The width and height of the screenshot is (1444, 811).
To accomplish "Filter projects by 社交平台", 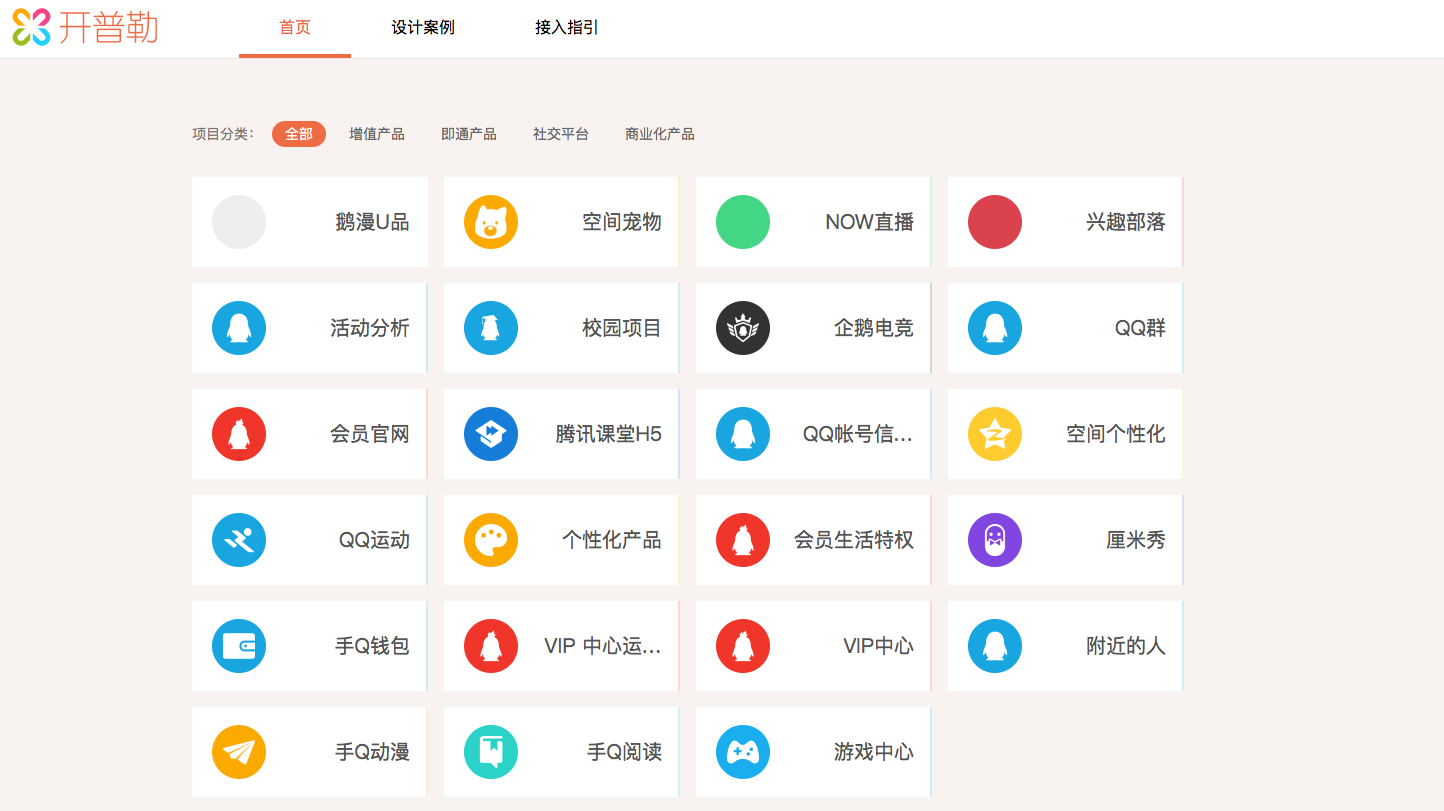I will (561, 134).
